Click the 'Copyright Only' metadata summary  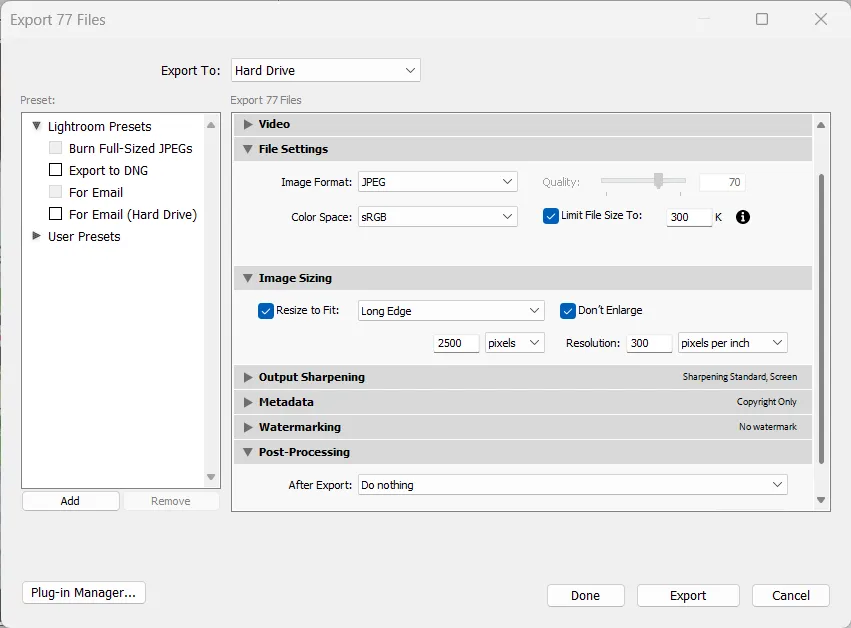pos(766,402)
